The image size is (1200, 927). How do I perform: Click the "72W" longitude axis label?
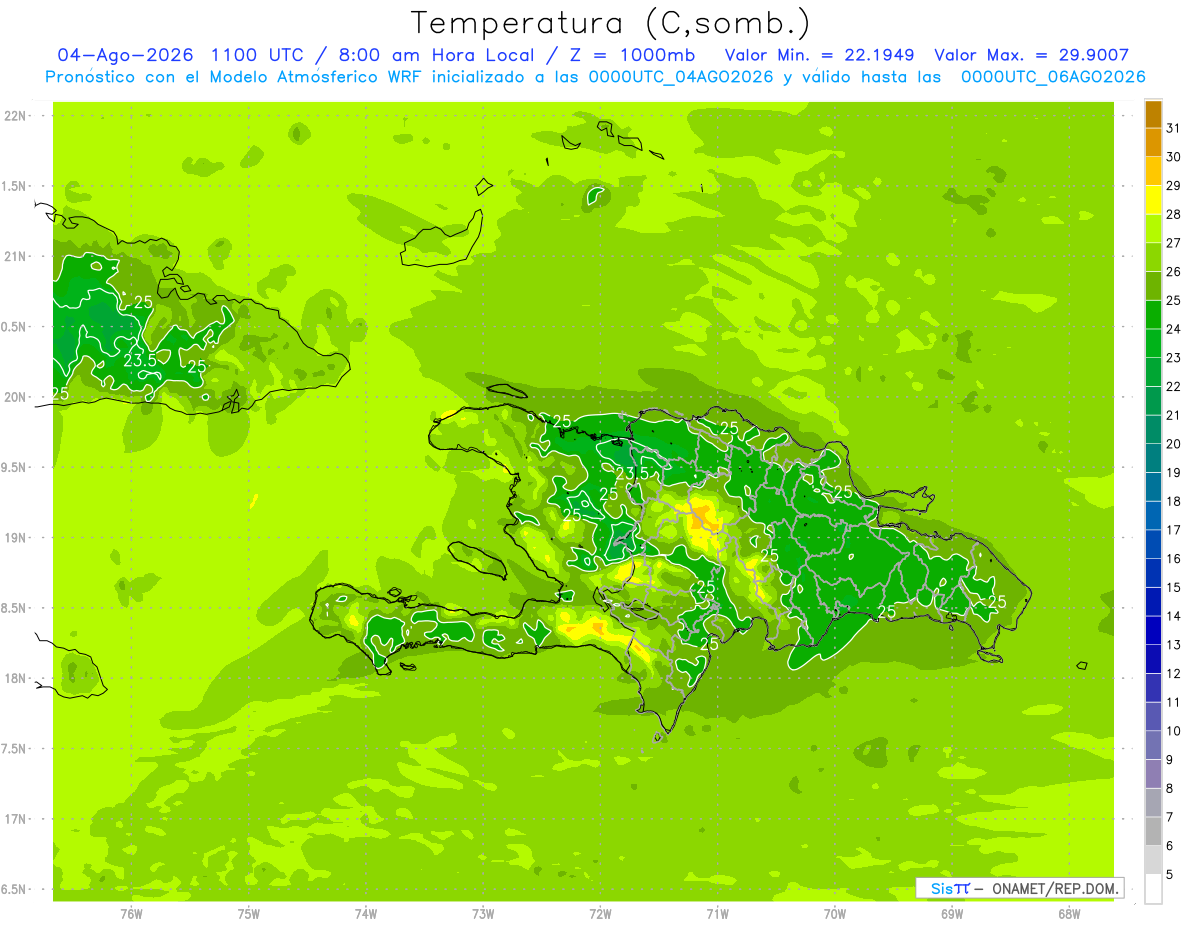(600, 914)
